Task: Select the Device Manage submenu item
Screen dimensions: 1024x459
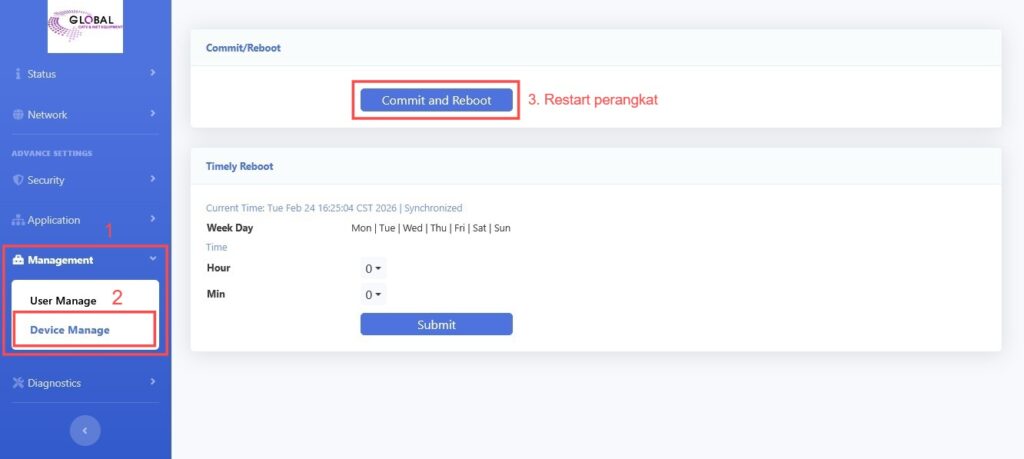Action: click(70, 330)
